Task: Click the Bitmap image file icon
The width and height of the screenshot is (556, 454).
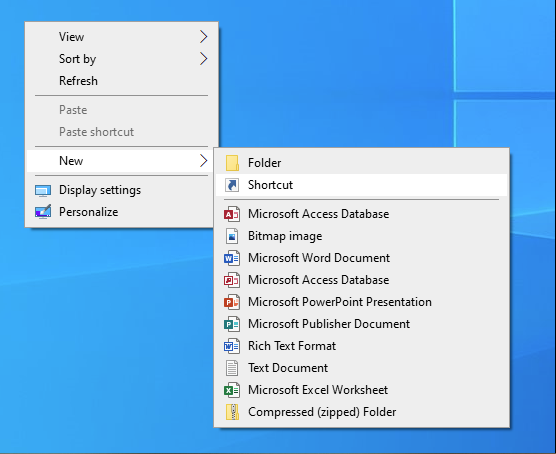Action: click(232, 236)
